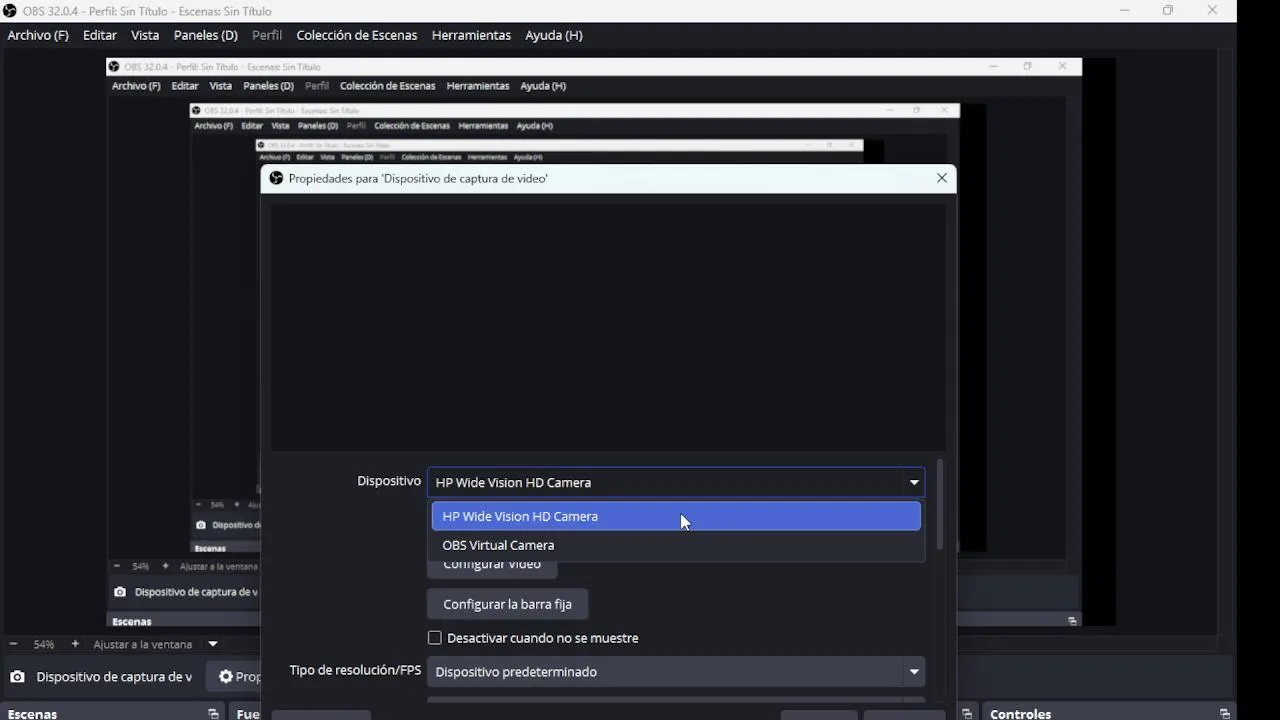Click the 54% zoom value in main window
Viewport: 1280px width, 720px height.
(x=44, y=645)
